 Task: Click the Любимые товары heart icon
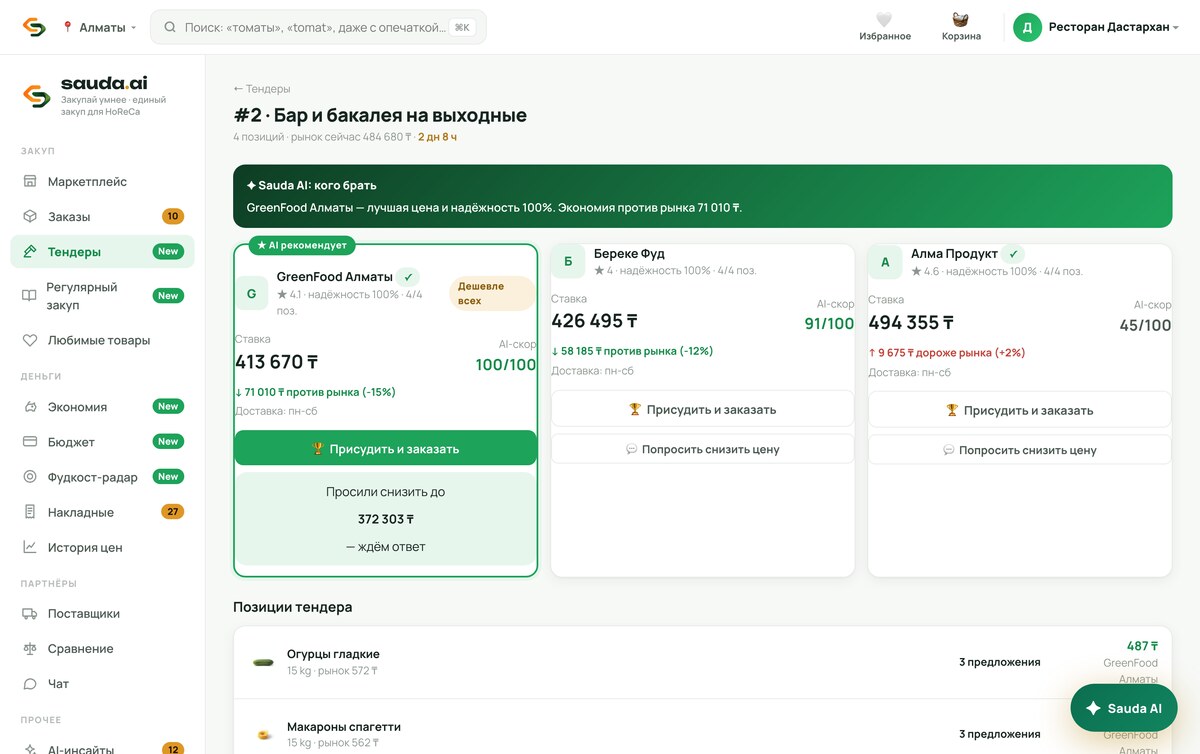coord(30,340)
